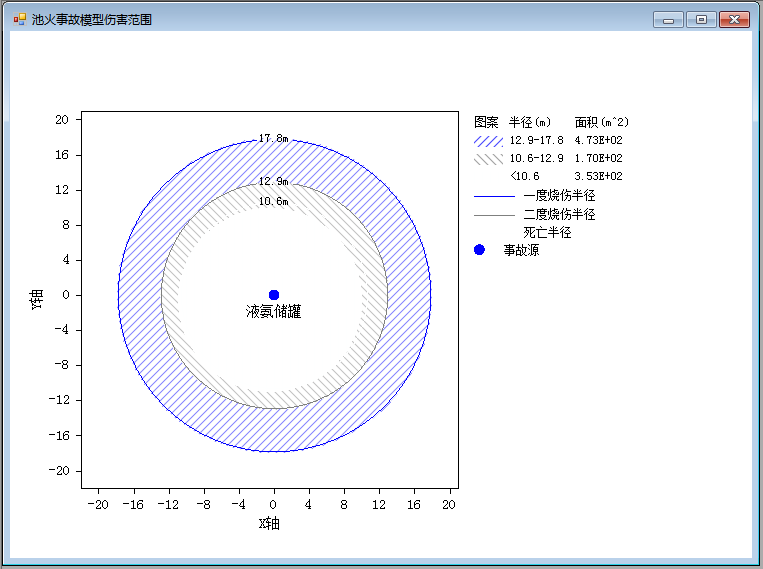The image size is (763, 569).
Task: Click the blue hatched first-degree burn ring
Action: pyautogui.click(x=141, y=295)
